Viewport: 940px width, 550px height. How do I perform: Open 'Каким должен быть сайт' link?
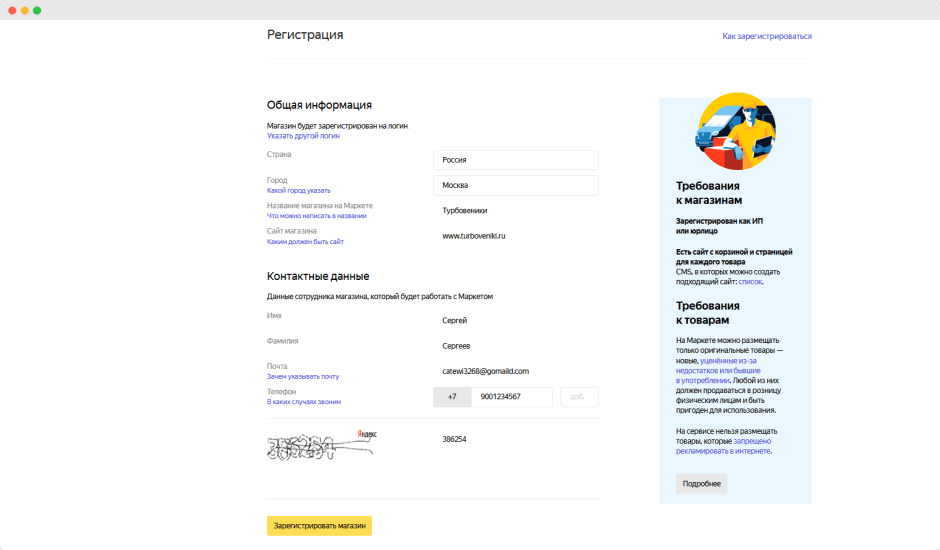click(x=305, y=242)
